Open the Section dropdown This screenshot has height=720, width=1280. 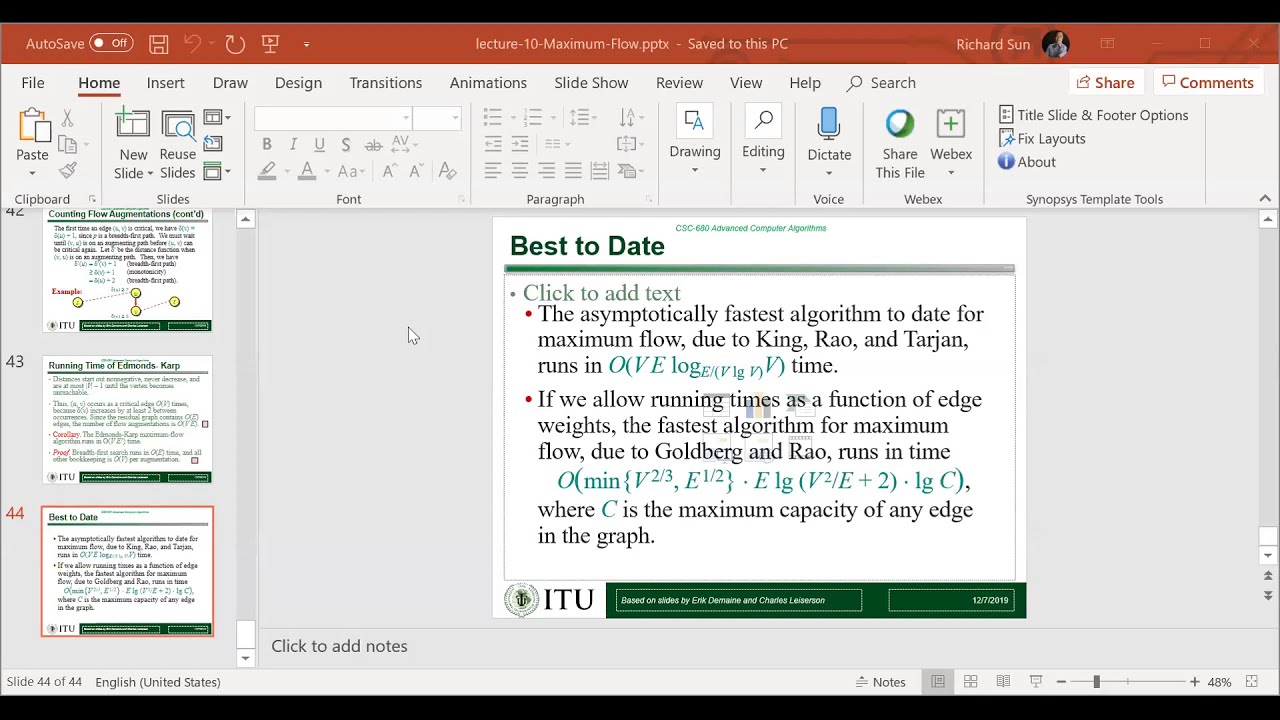click(x=217, y=172)
